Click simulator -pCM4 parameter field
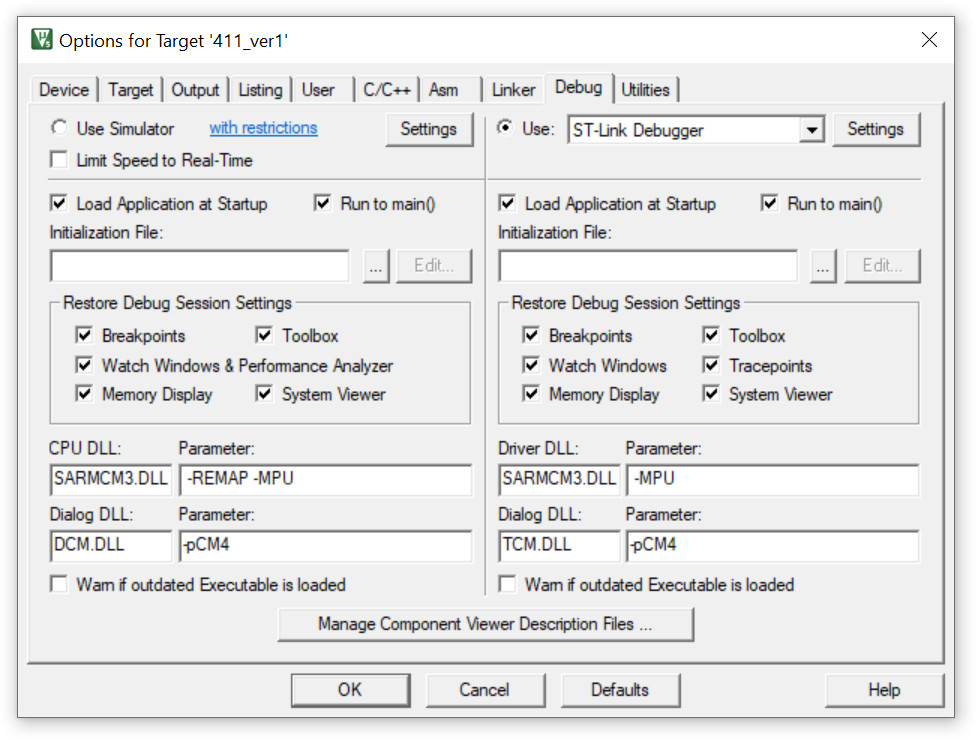 [x=326, y=545]
